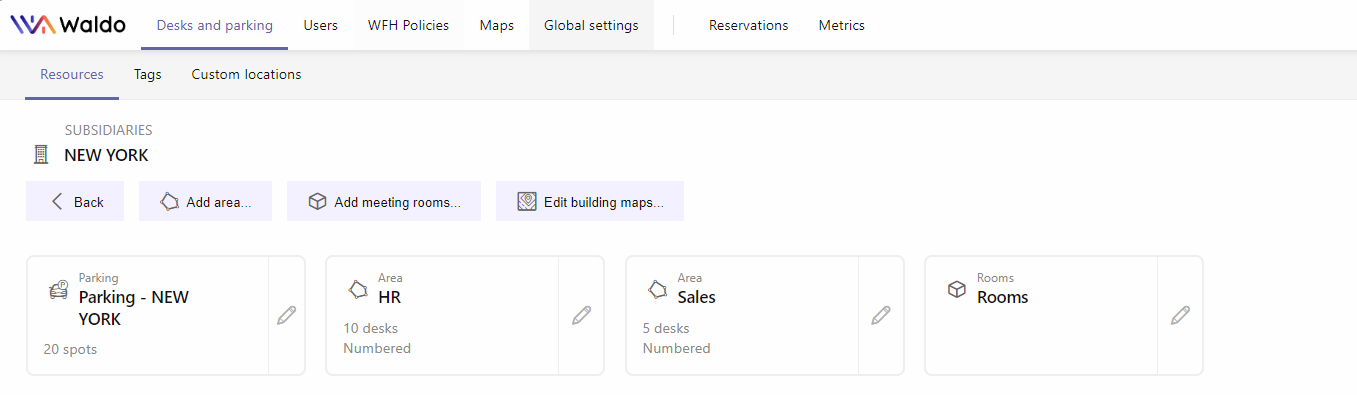
Task: Click the parking car icon
Action: click(x=58, y=290)
